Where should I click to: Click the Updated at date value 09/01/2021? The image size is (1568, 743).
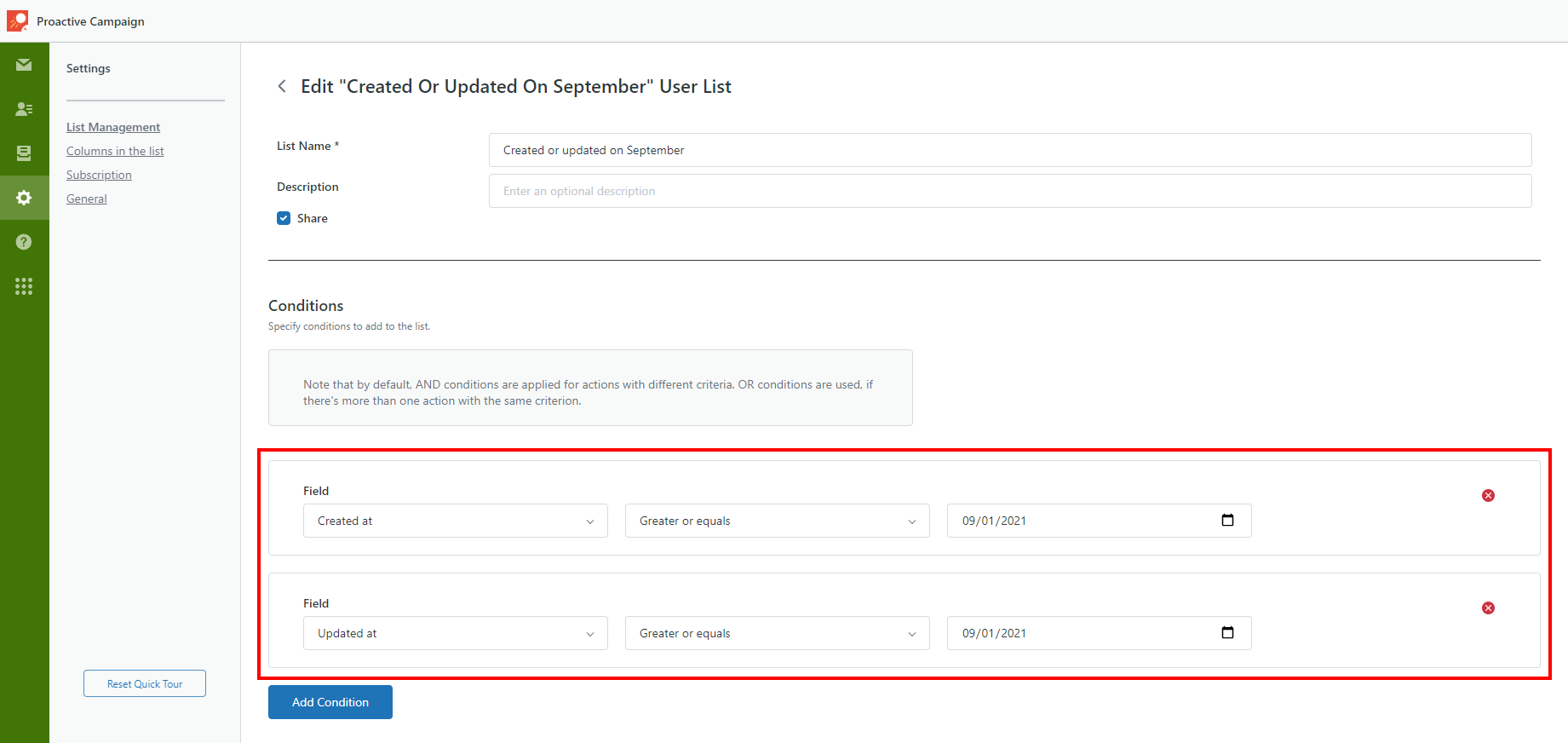994,633
